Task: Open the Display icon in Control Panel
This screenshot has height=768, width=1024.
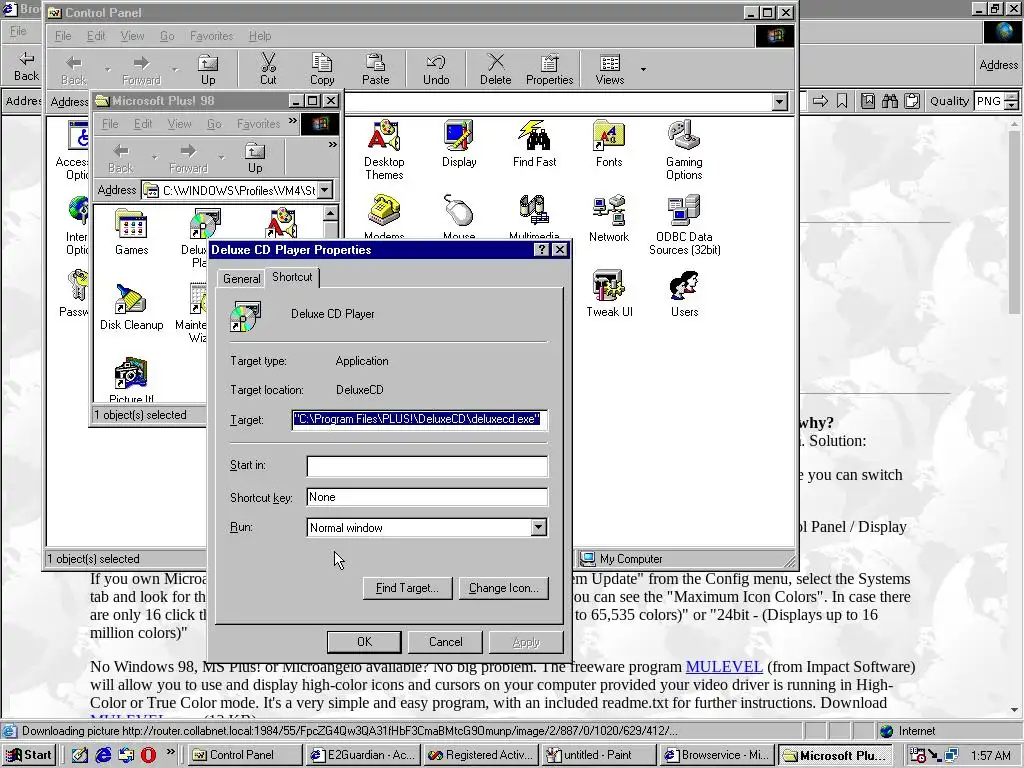Action: tap(459, 144)
